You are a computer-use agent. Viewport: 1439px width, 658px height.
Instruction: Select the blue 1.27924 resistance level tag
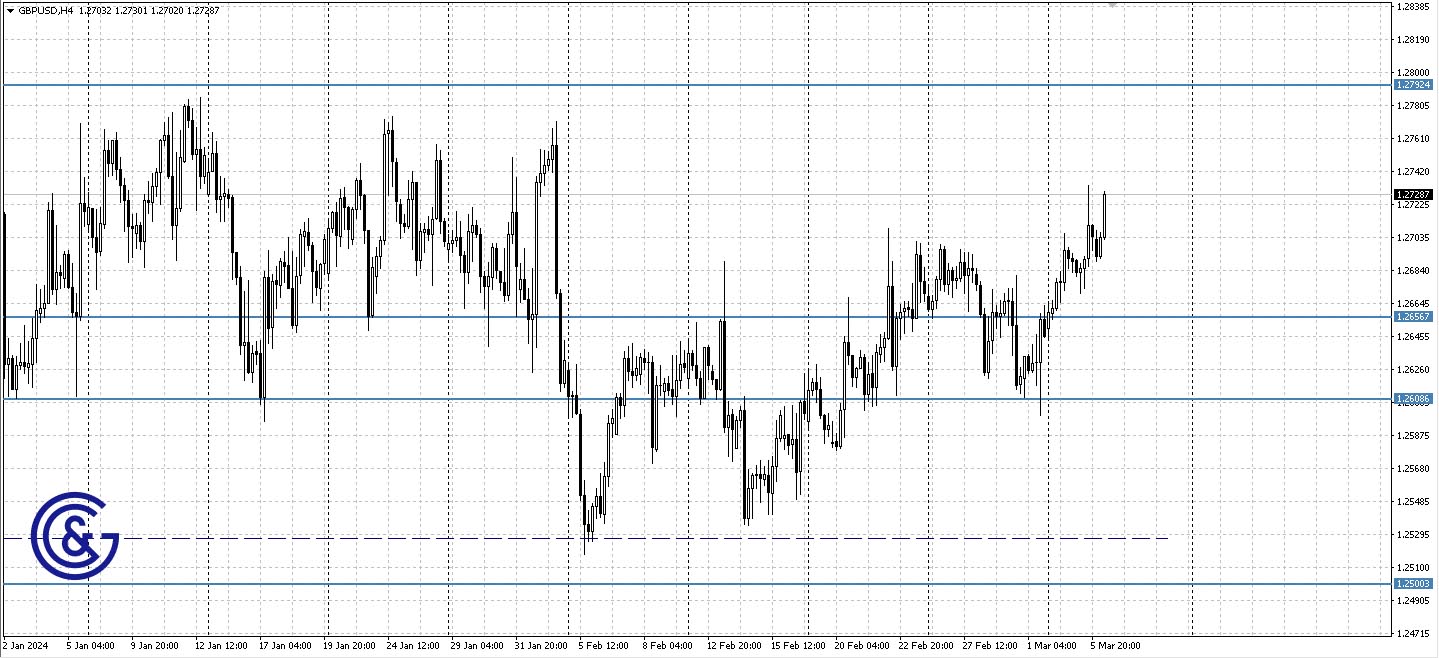(x=1413, y=85)
